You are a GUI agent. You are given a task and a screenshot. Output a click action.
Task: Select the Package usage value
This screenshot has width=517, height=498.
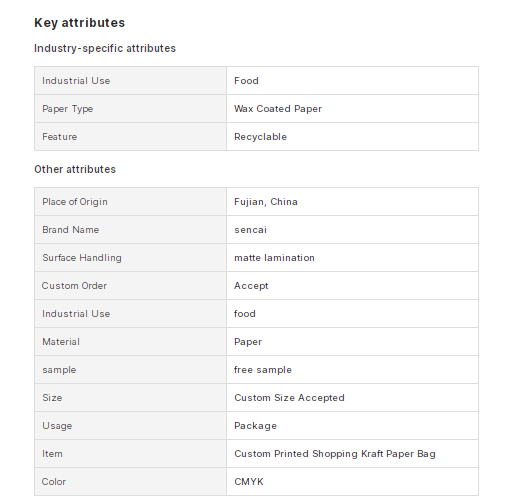point(255,426)
